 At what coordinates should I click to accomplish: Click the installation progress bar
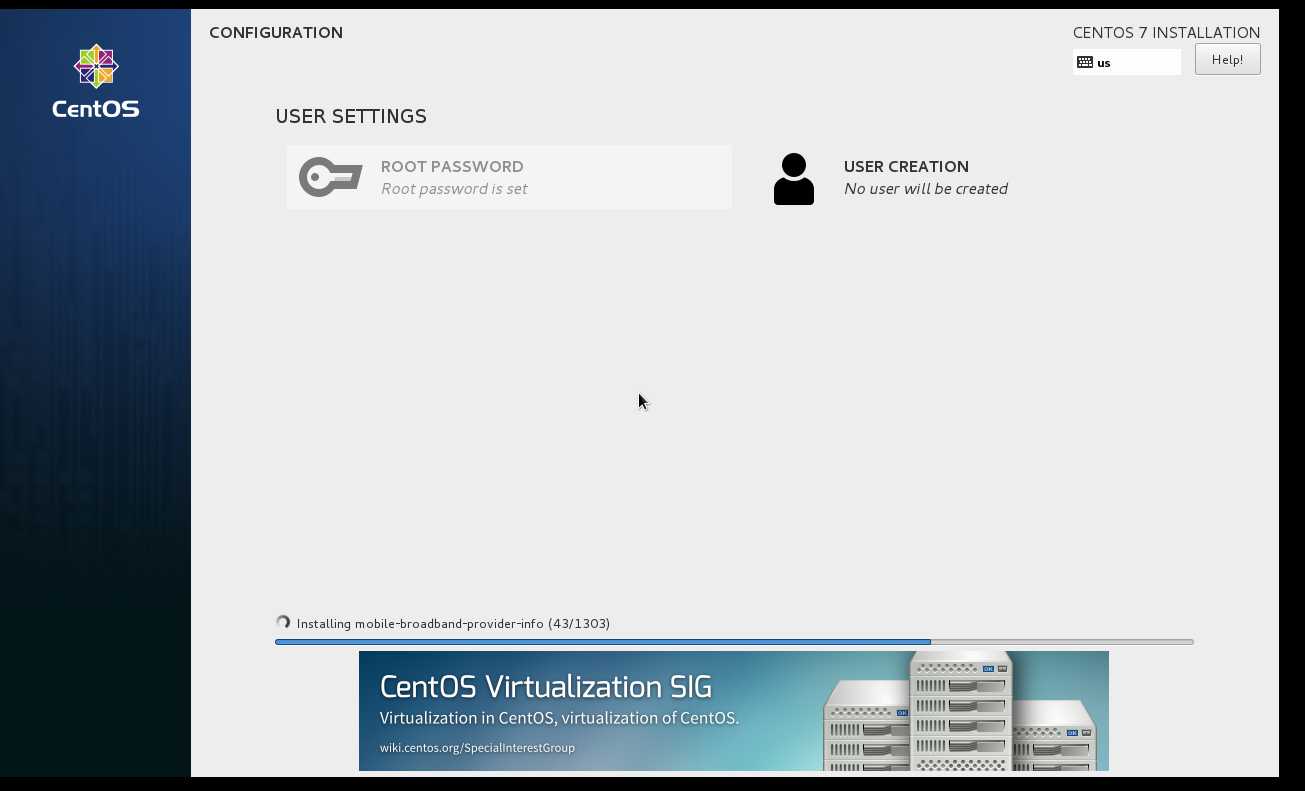click(734, 642)
